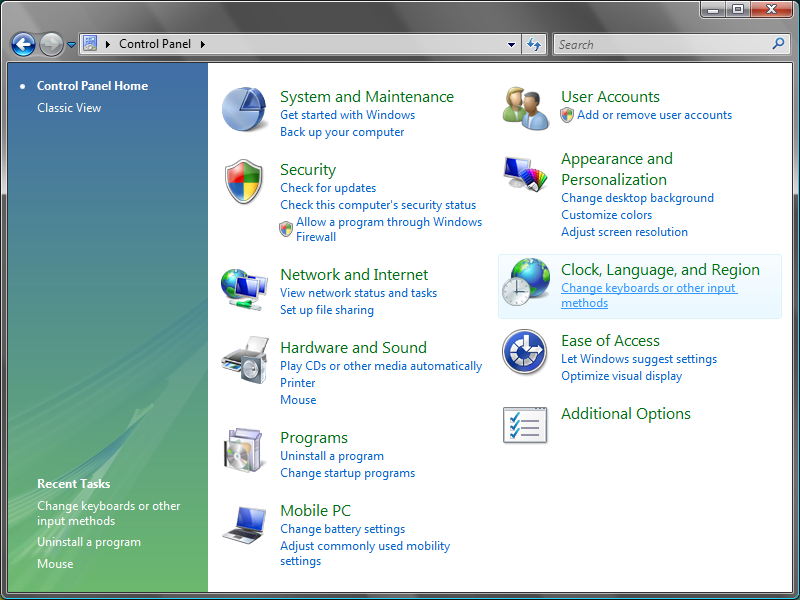The height and width of the screenshot is (600, 800).
Task: Open Ease of Access heading
Action: [610, 340]
